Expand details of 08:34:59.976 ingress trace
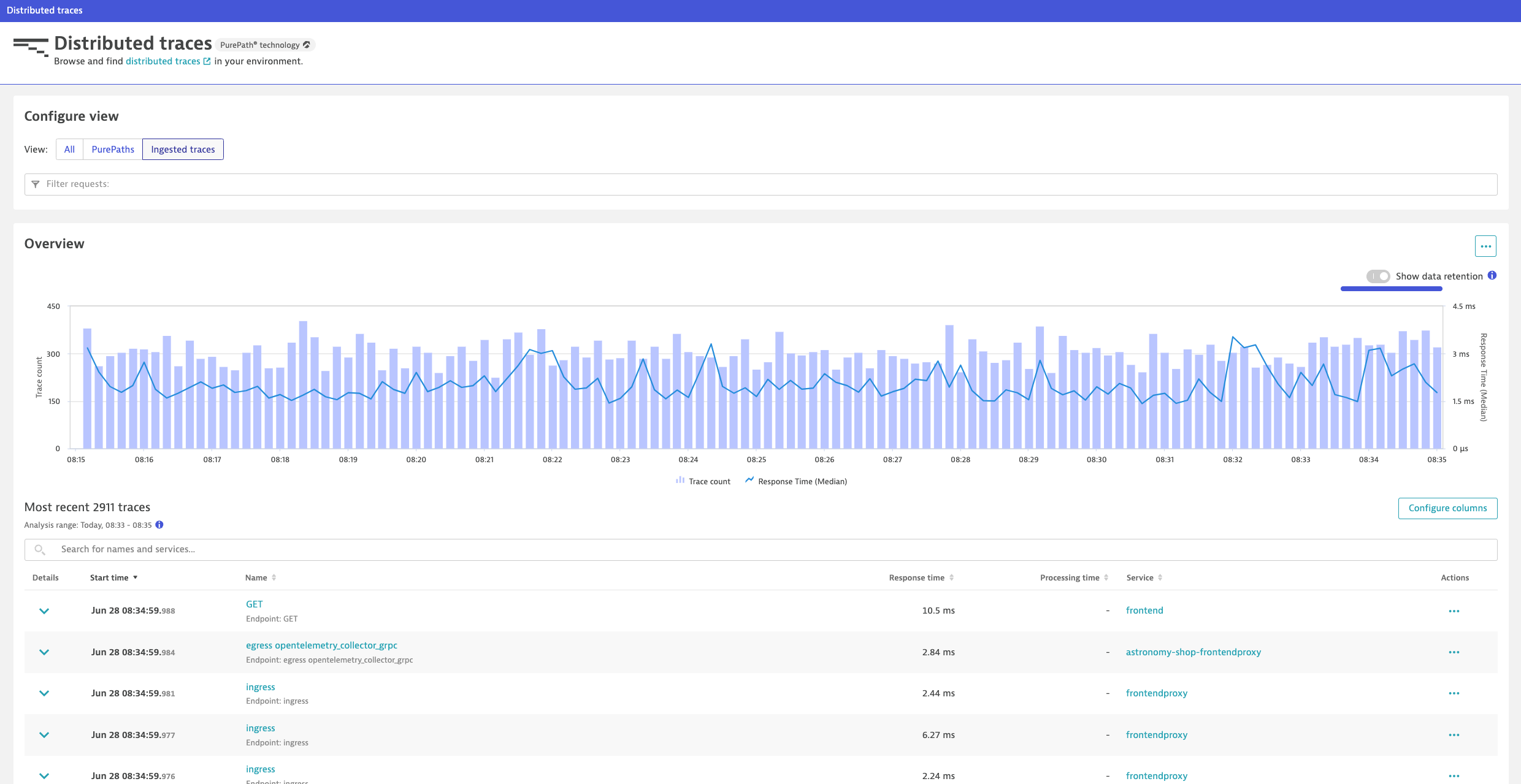The width and height of the screenshot is (1521, 784). pyautogui.click(x=44, y=776)
